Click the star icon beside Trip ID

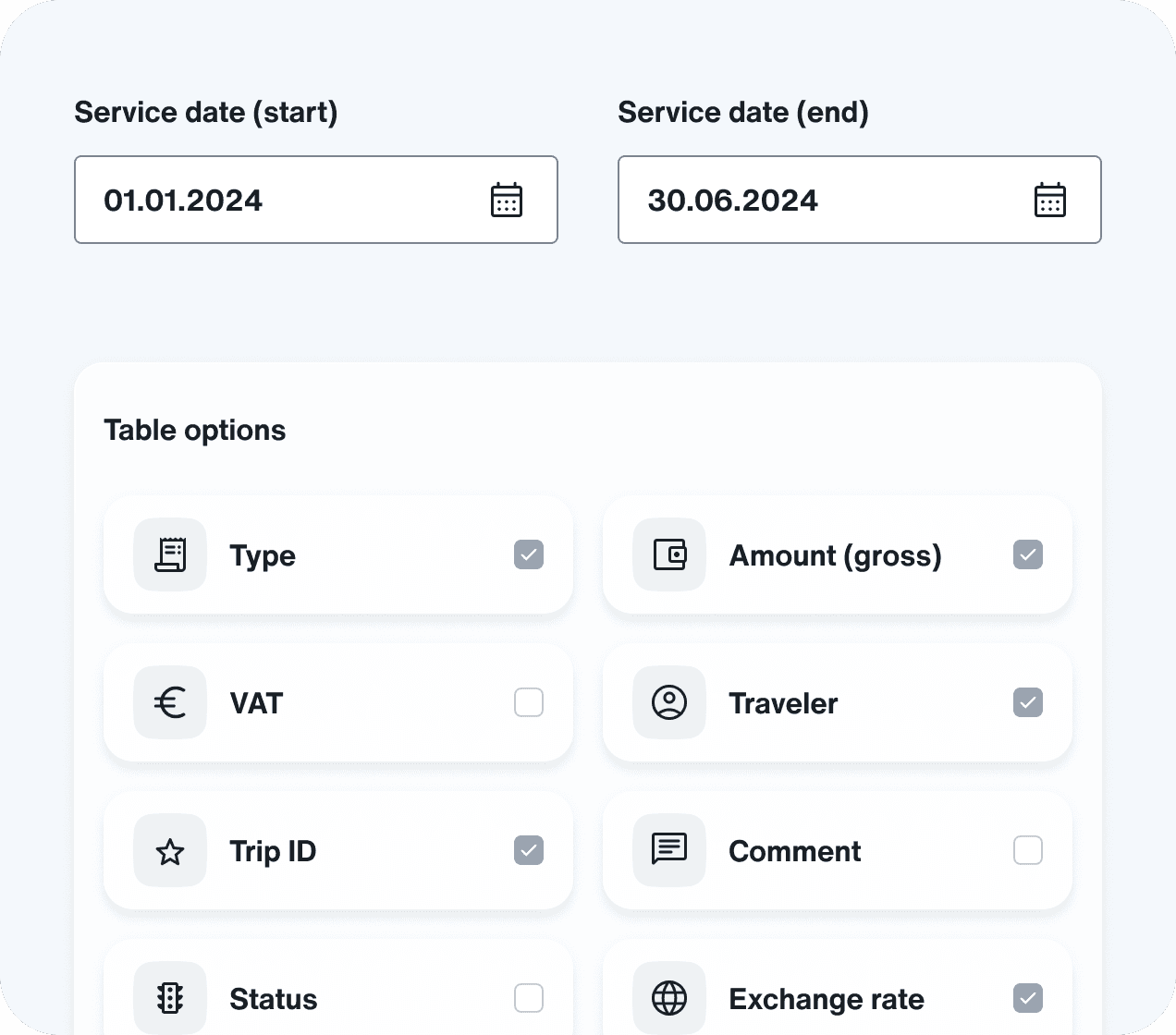coord(170,850)
